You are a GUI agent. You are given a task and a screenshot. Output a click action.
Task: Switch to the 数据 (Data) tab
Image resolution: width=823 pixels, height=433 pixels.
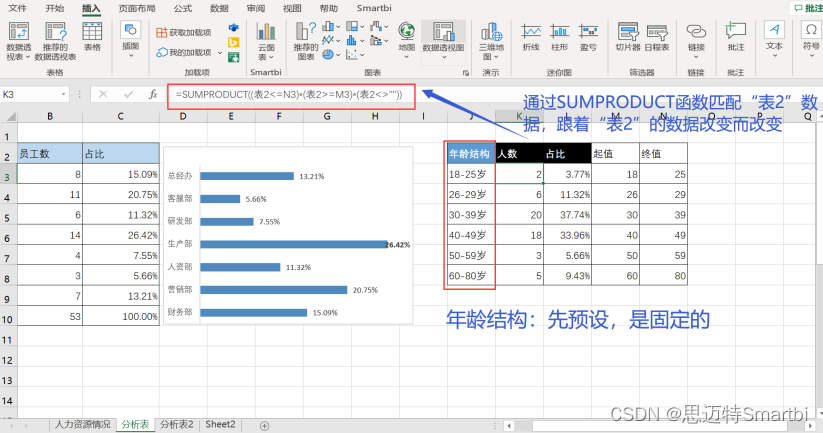click(219, 8)
